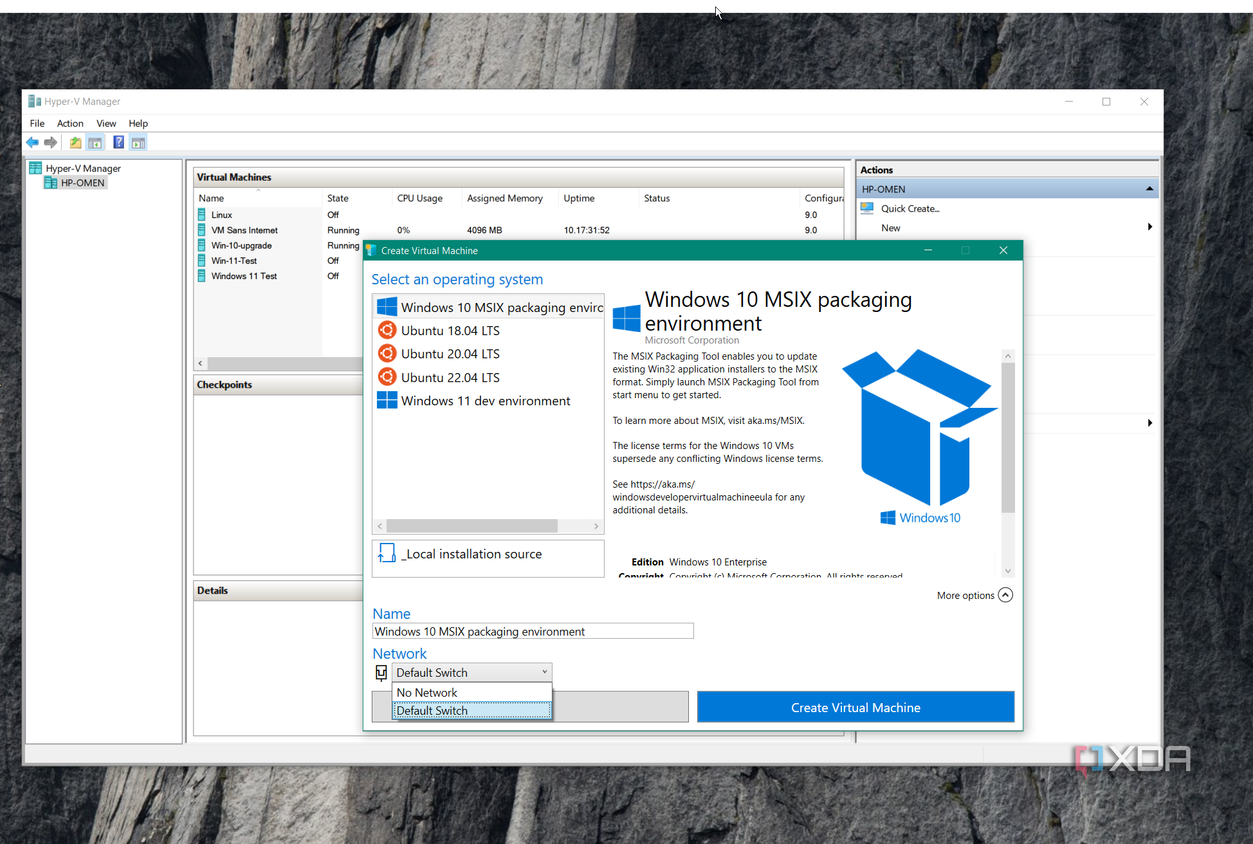Choose Default Switch from the dropdown list

471,710
